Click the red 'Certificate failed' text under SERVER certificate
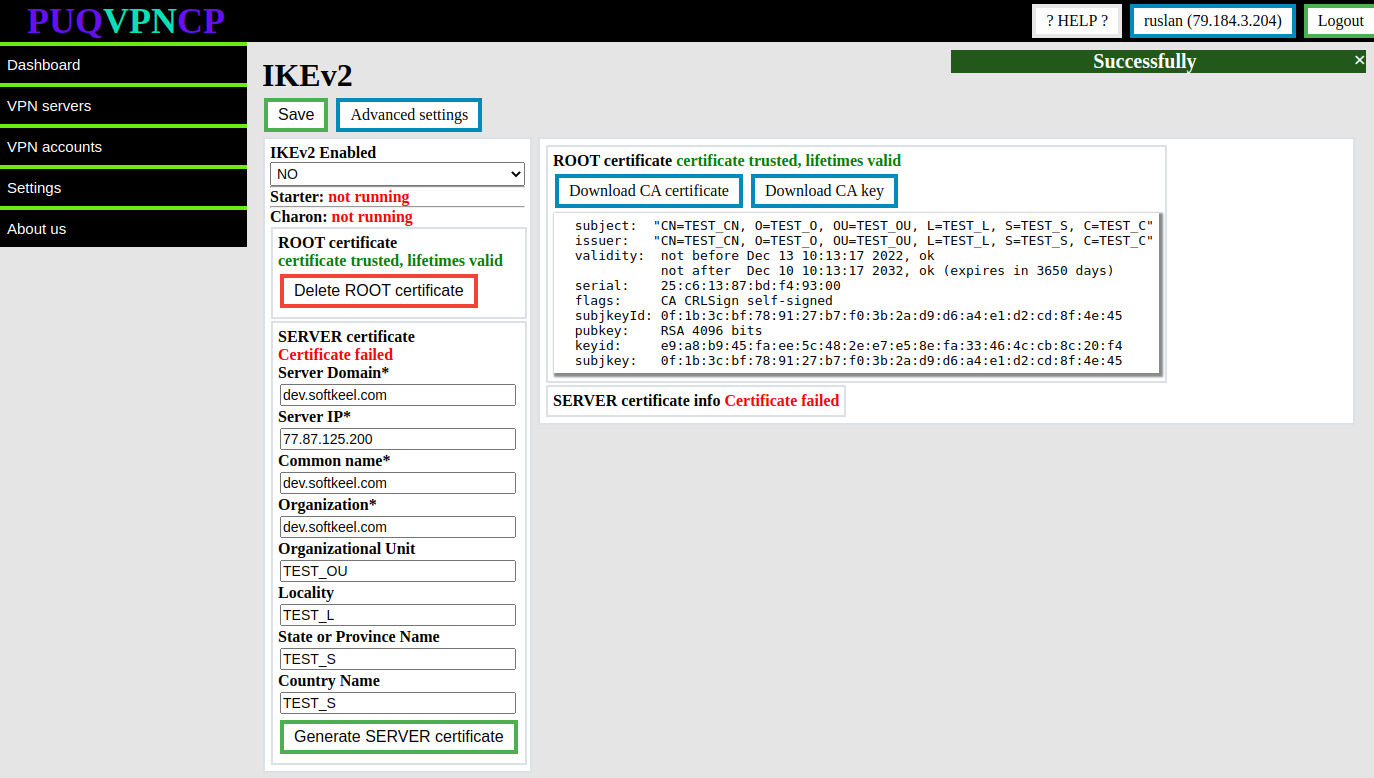Image resolution: width=1374 pixels, height=778 pixels. point(335,355)
